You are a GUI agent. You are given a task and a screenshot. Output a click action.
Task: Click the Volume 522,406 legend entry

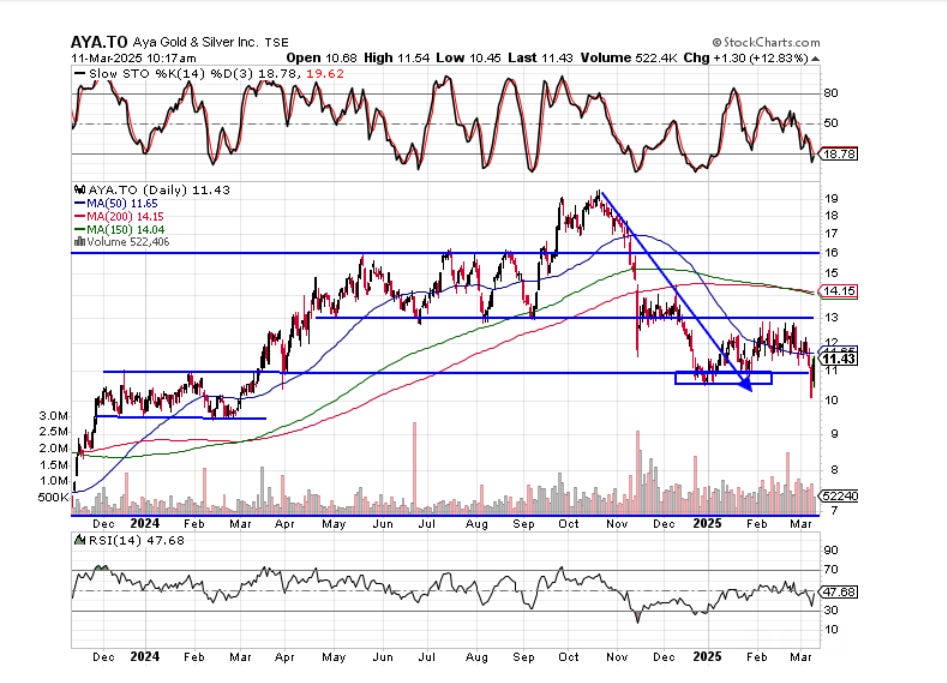pyautogui.click(x=128, y=242)
